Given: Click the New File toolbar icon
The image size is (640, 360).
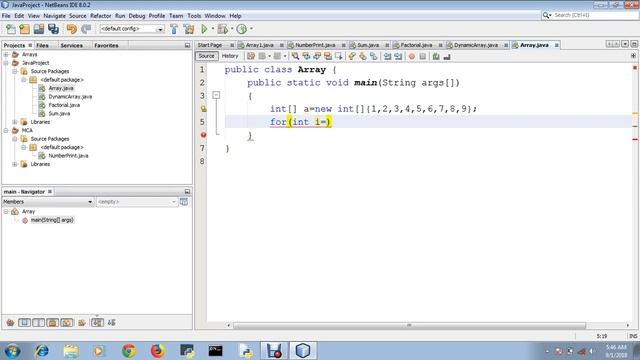Looking at the screenshot, I should 11,29.
